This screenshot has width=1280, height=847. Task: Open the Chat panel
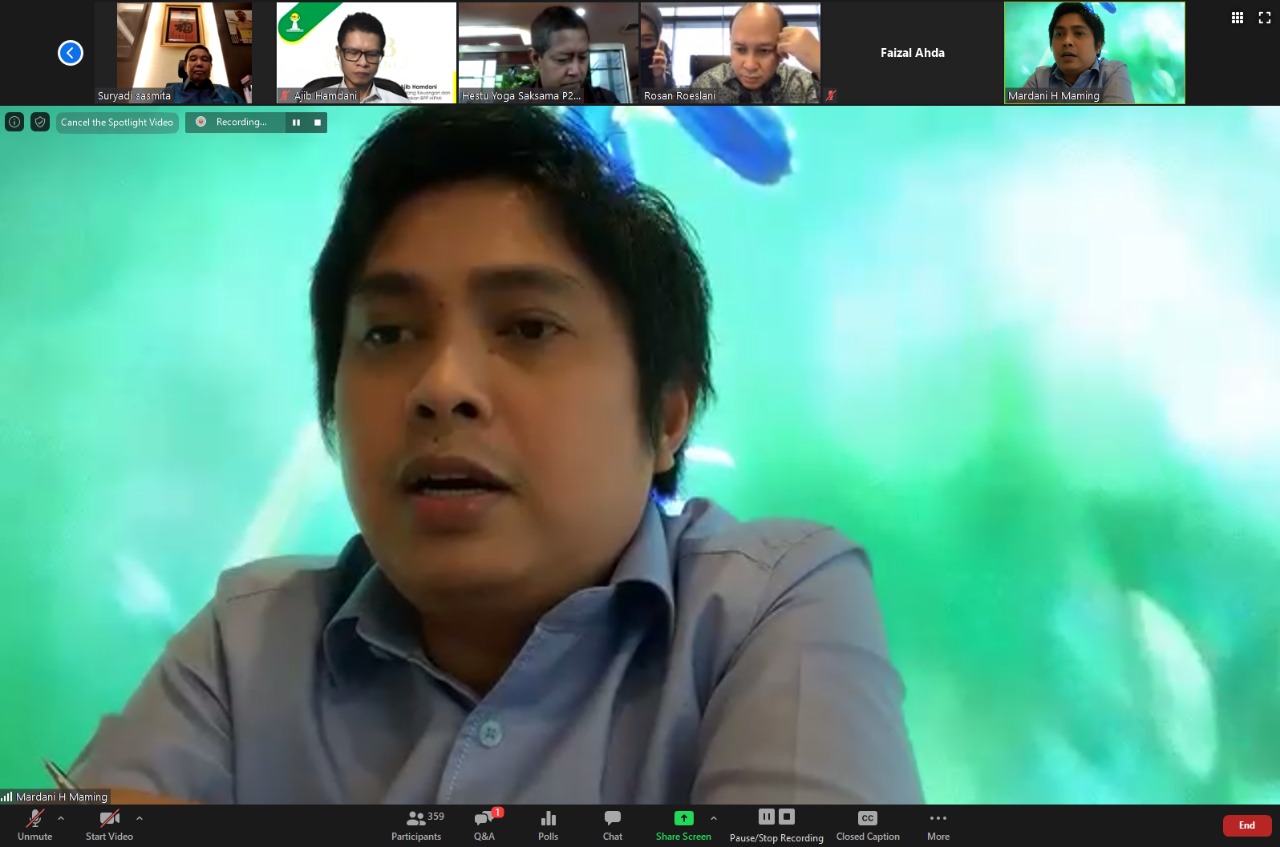pos(612,825)
